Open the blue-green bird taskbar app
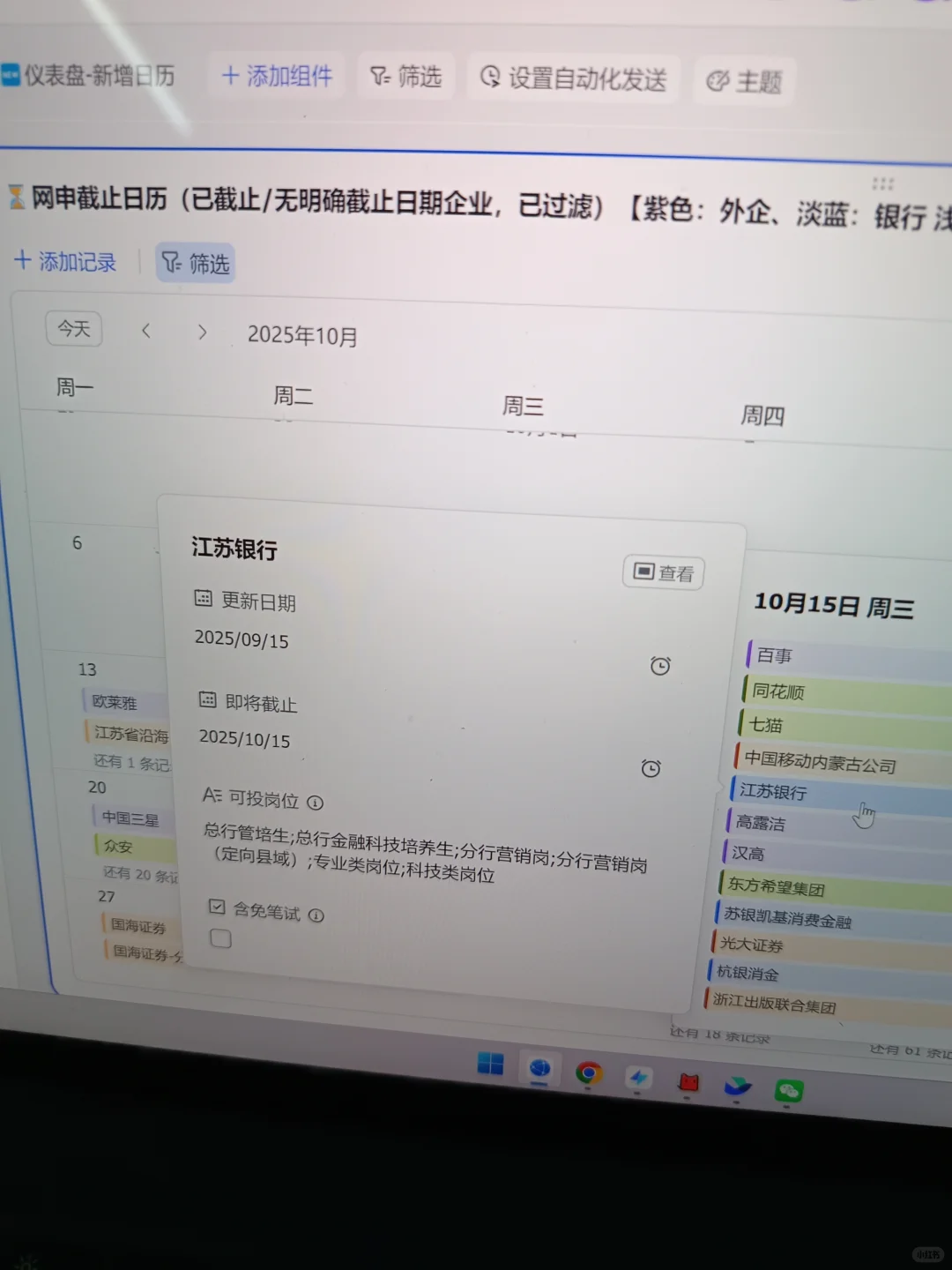The height and width of the screenshot is (1270, 952). click(x=738, y=1087)
